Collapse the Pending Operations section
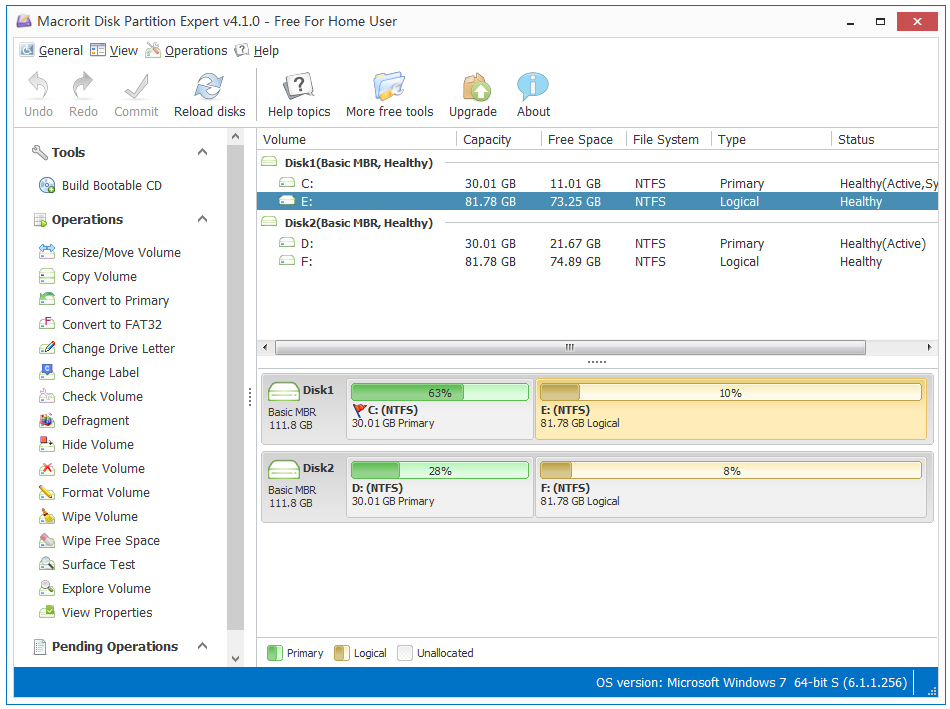The height and width of the screenshot is (709, 950). (203, 647)
